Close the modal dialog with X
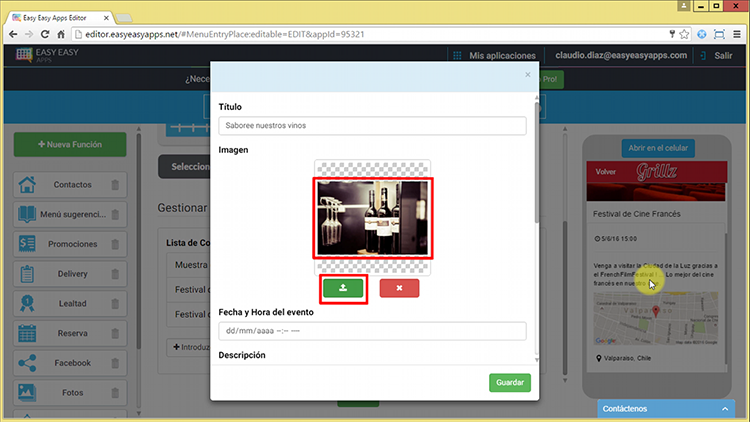This screenshot has height=422, width=750. tap(528, 74)
